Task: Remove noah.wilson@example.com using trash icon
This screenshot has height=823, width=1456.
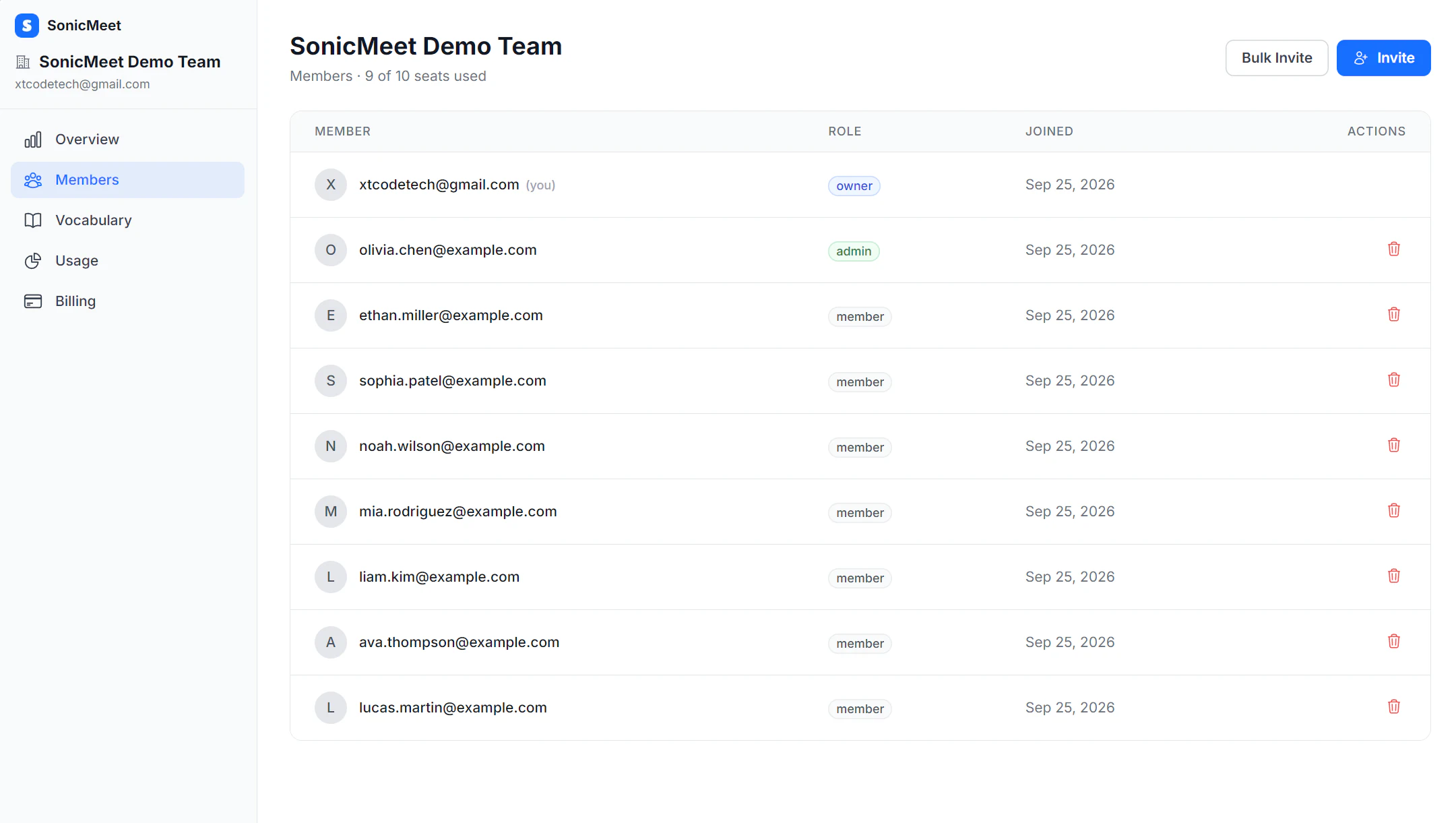Action: click(x=1394, y=446)
